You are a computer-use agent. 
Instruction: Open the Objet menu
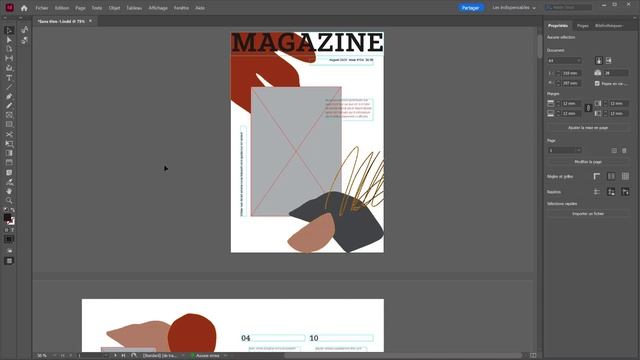114,8
